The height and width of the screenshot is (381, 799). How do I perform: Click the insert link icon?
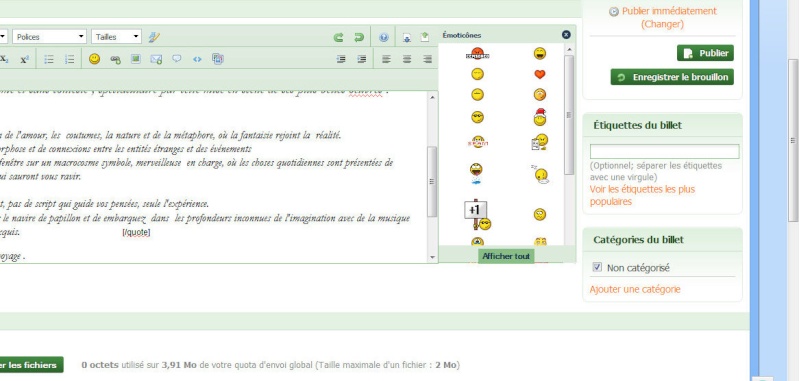[115, 59]
